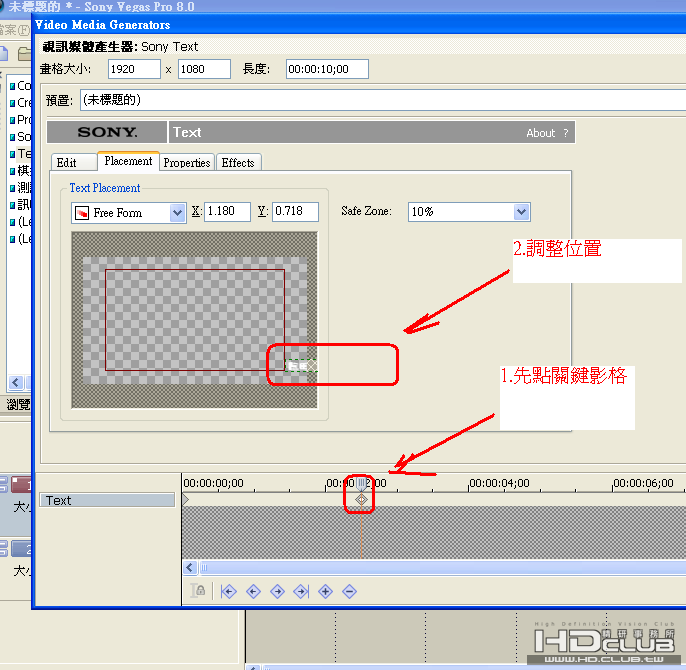Select the So generator item in list
686x670 pixels.
pyautogui.click(x=21, y=137)
